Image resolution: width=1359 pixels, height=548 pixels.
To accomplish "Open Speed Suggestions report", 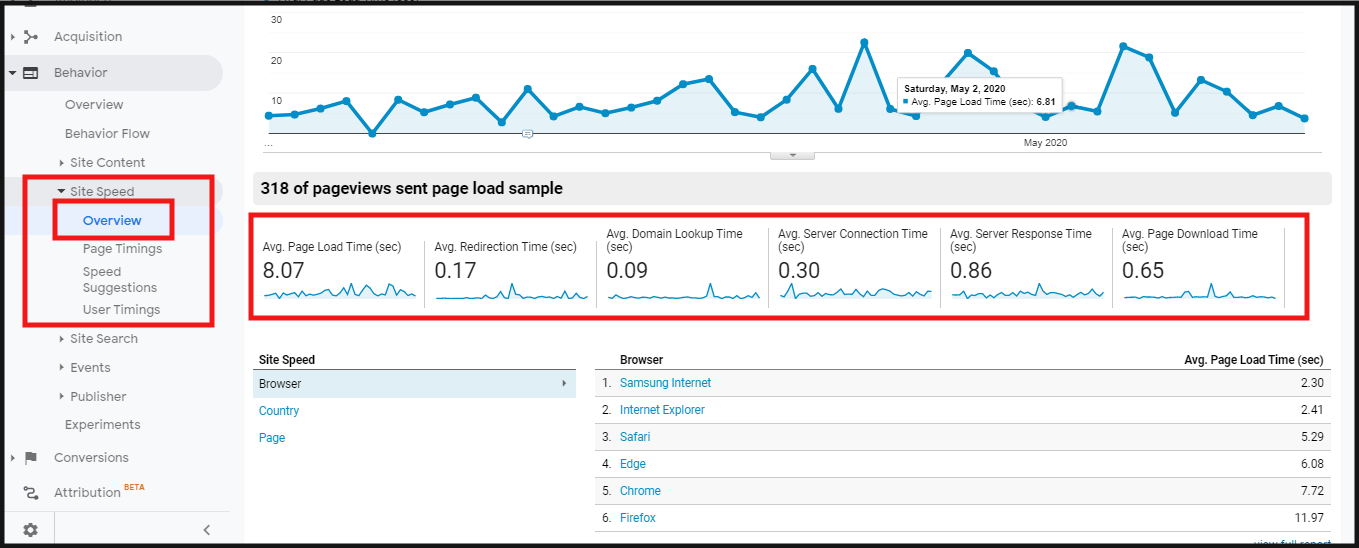I will pos(119,280).
